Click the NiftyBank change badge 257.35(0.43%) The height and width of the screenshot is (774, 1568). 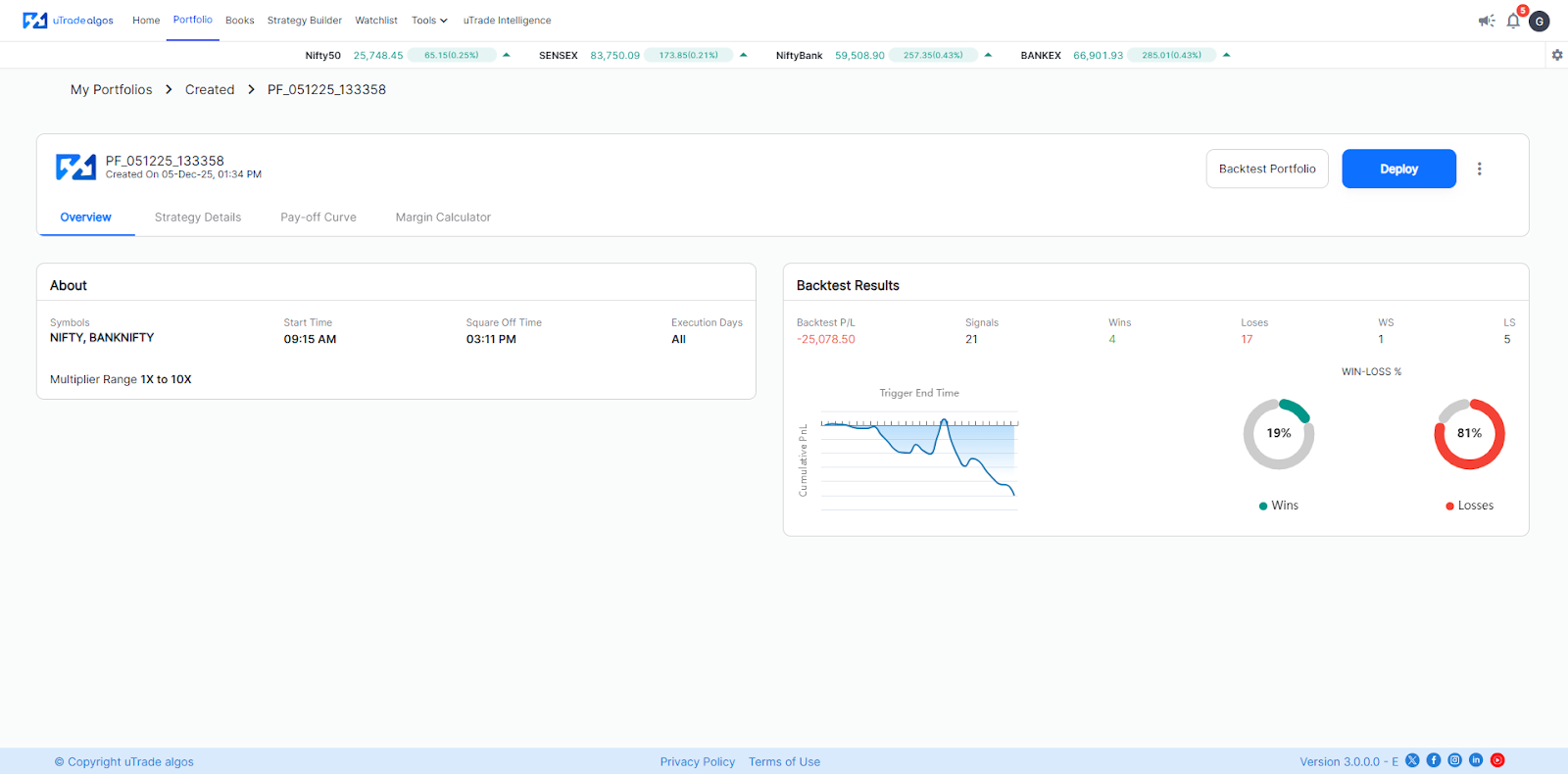coord(933,55)
